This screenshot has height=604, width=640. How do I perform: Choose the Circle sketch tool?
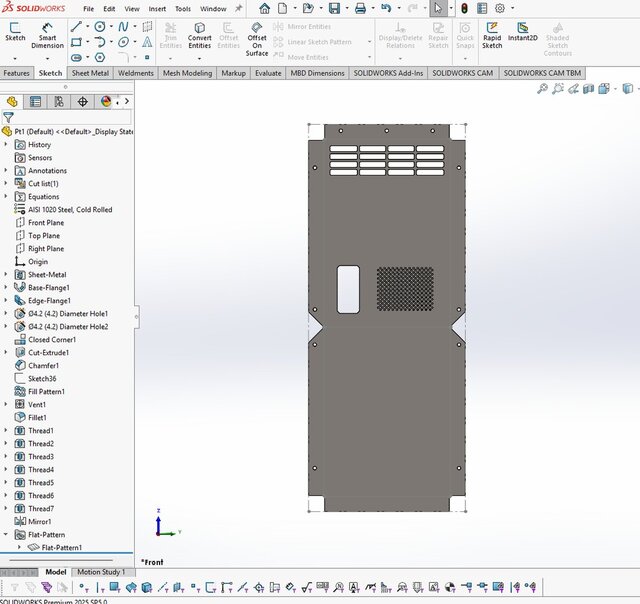point(100,27)
